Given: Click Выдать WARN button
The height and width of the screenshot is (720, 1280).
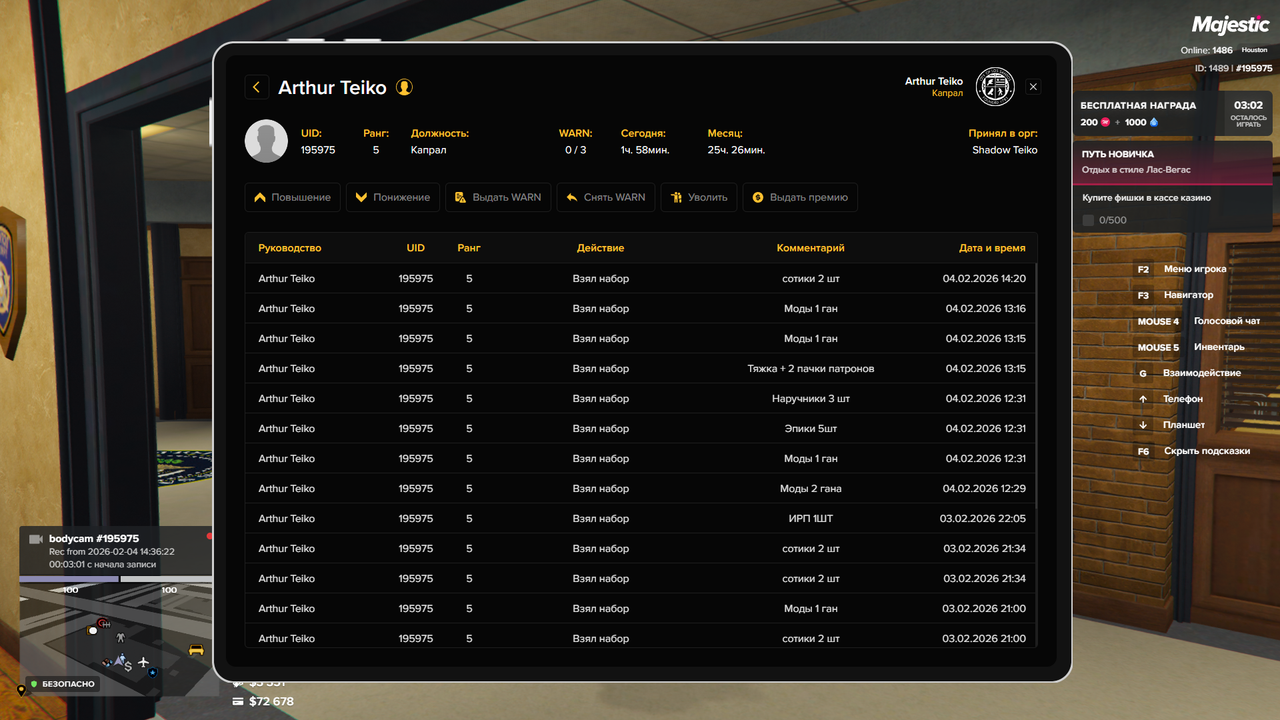Looking at the screenshot, I should [498, 197].
